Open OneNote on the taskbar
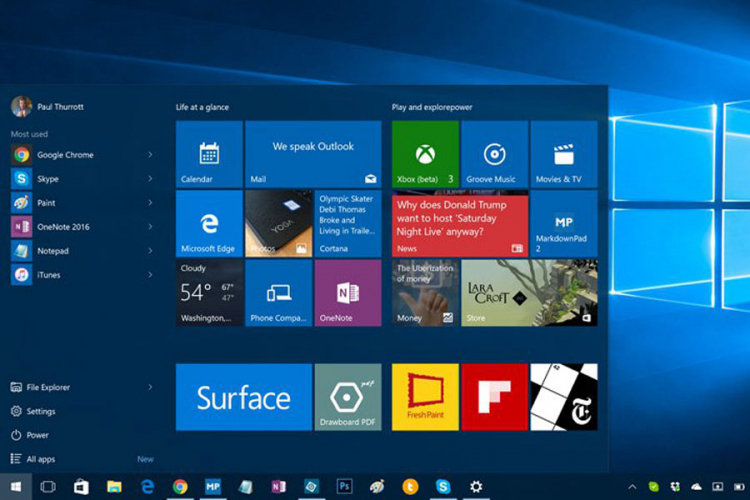 (279, 487)
